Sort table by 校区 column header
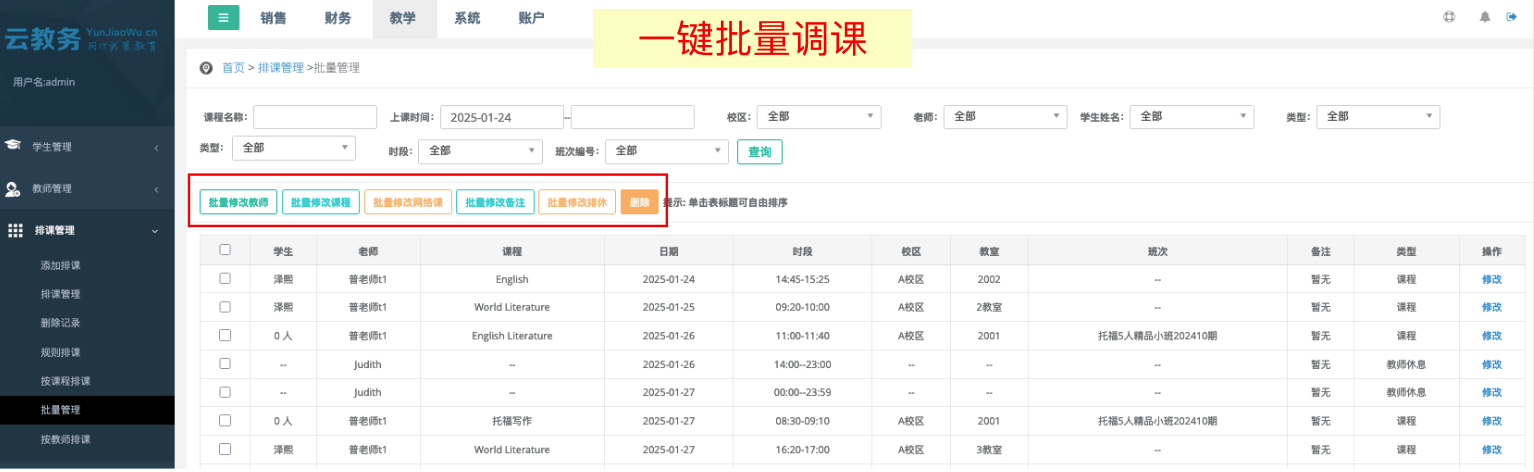 click(911, 251)
